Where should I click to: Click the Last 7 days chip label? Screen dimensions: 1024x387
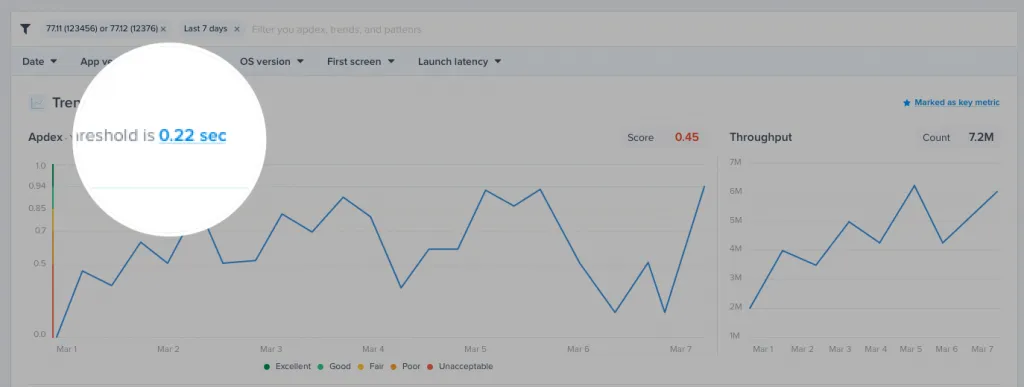pyautogui.click(x=205, y=29)
